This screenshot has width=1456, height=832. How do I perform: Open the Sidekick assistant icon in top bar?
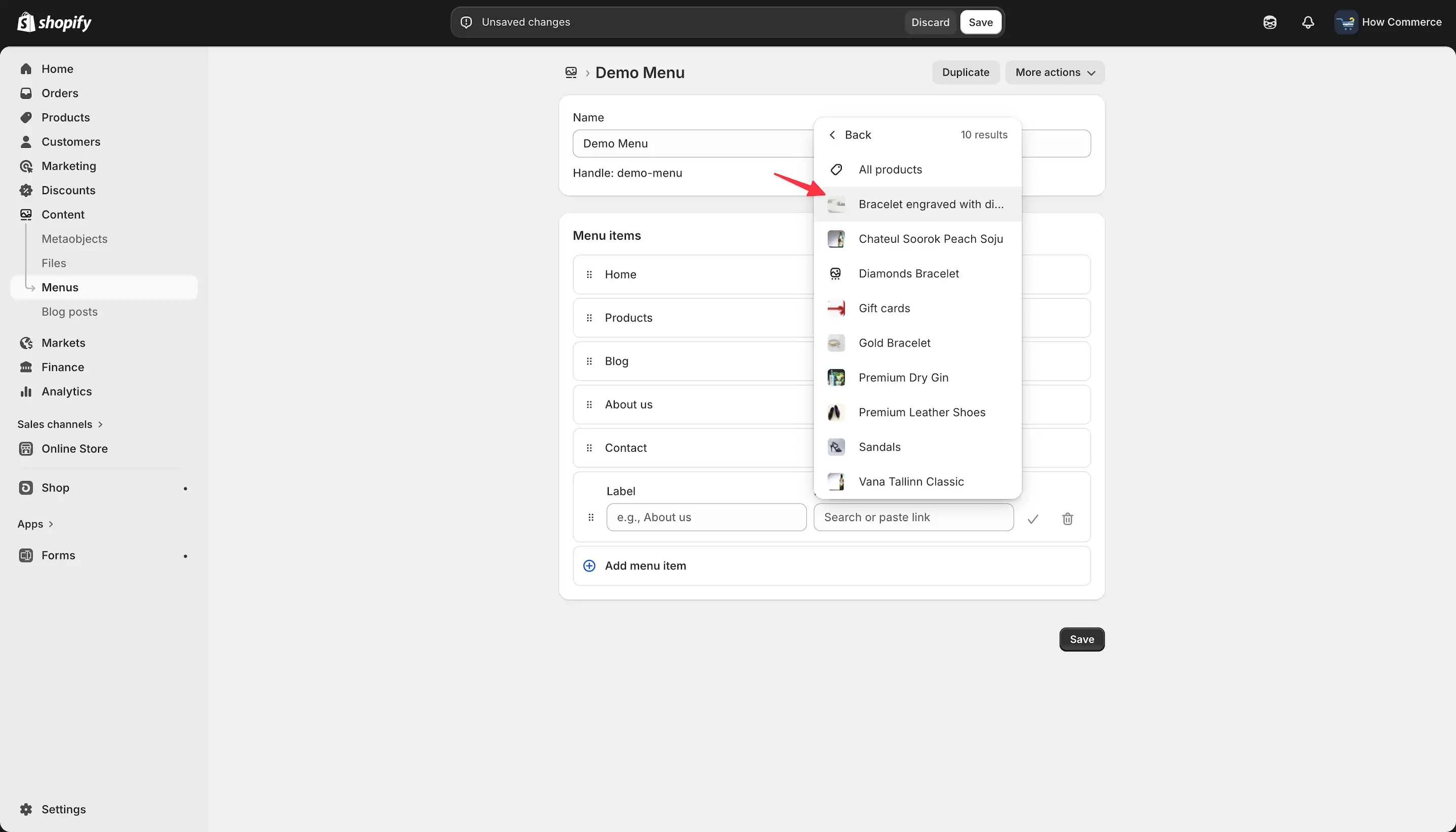click(1269, 22)
